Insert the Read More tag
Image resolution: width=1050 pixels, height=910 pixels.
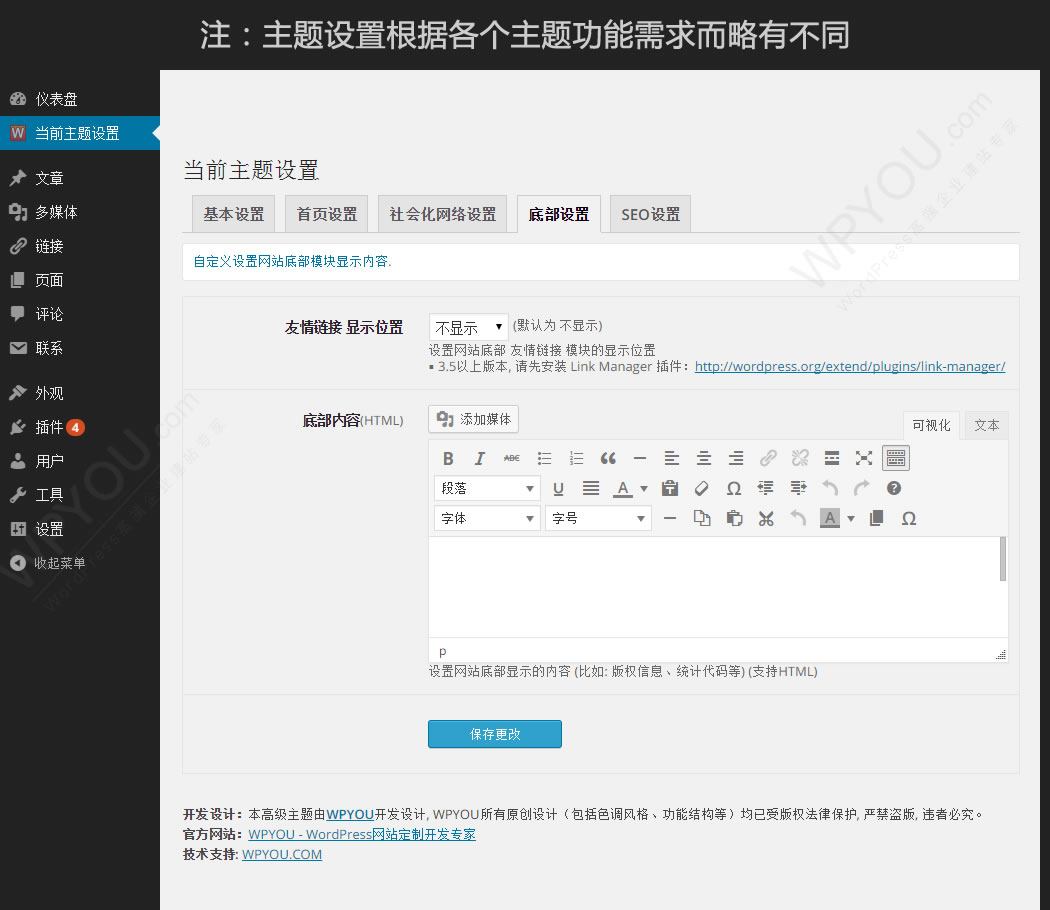point(832,458)
